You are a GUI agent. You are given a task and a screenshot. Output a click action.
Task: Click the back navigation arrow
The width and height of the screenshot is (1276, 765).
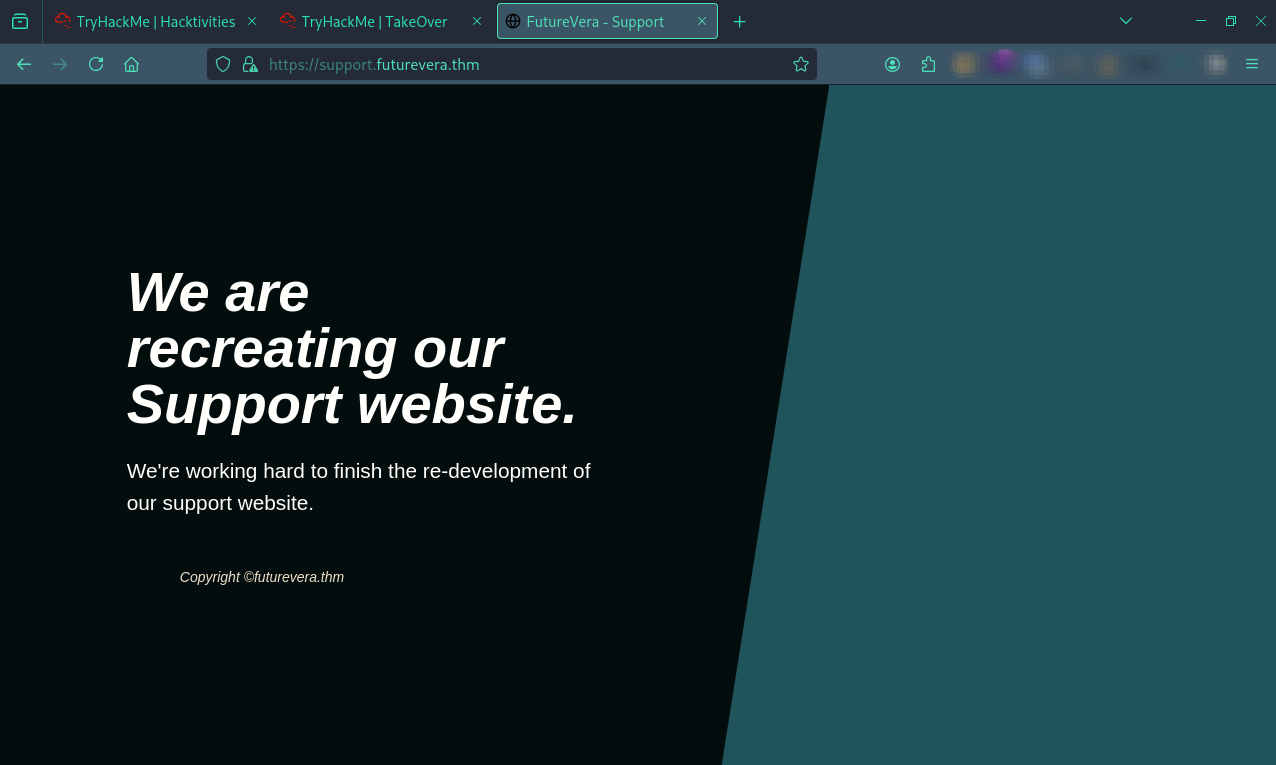pyautogui.click(x=24, y=64)
